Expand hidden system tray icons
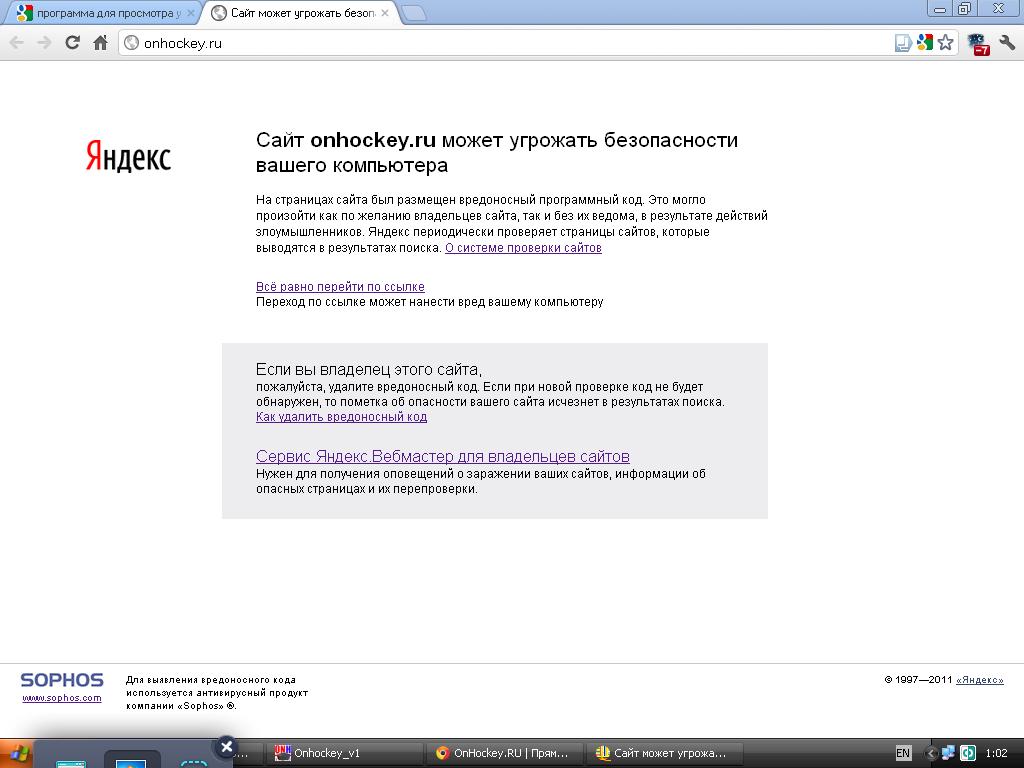 point(931,753)
